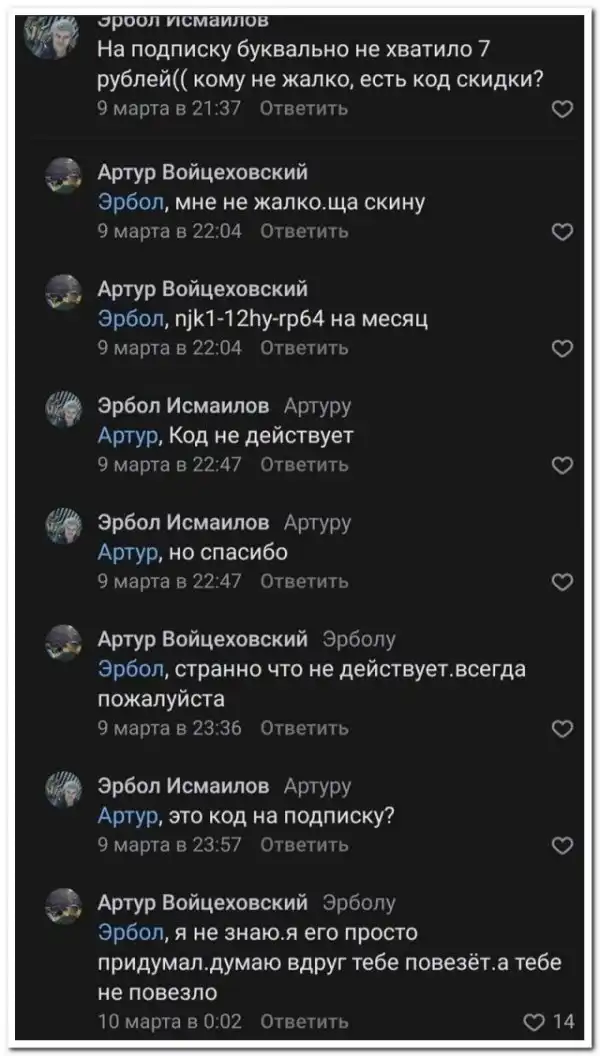600x1056 pixels.
Task: Click the "9 марта в 23:57" timestamp
Action: click(x=170, y=846)
